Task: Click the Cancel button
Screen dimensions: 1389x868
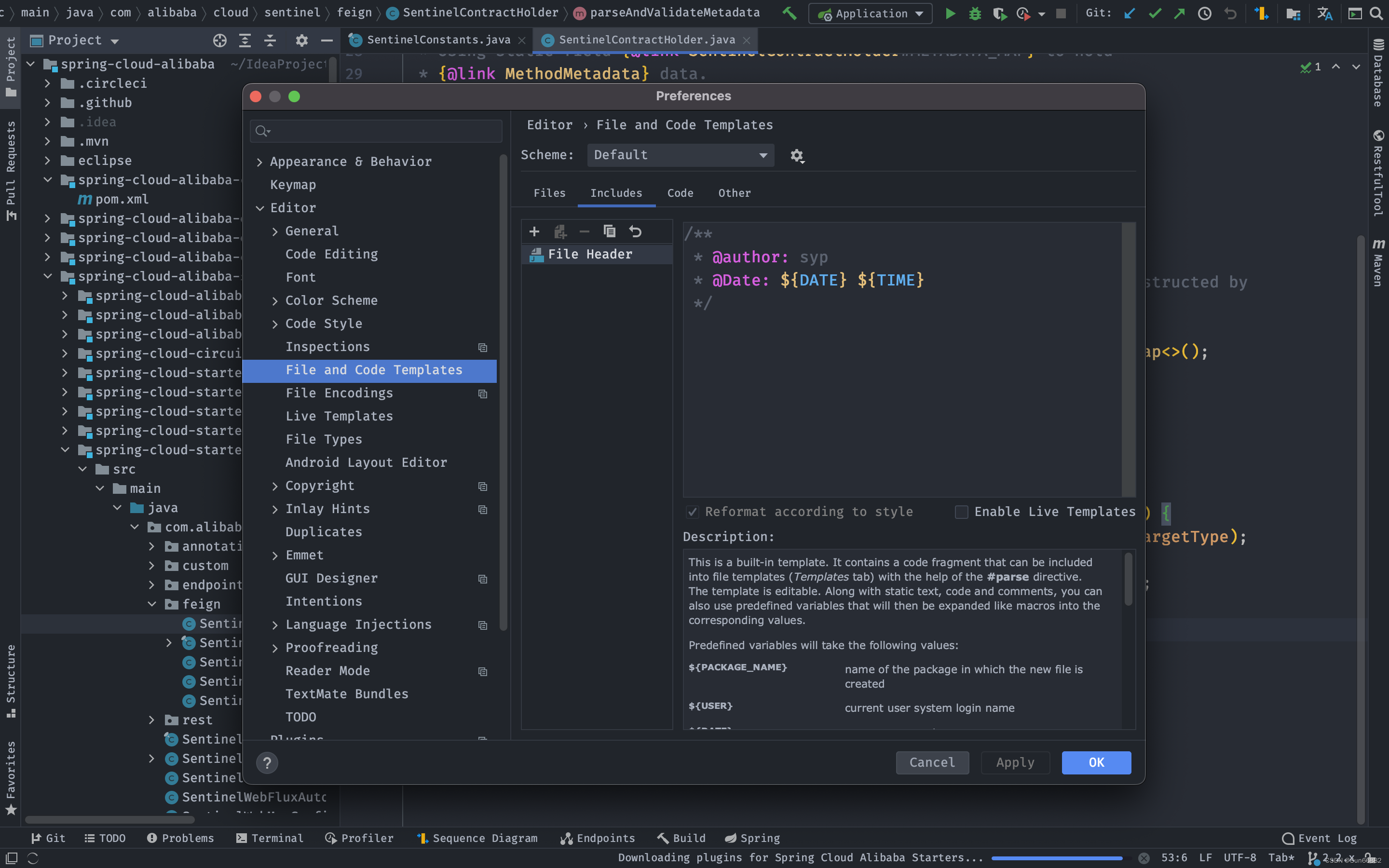Action: pos(932,762)
